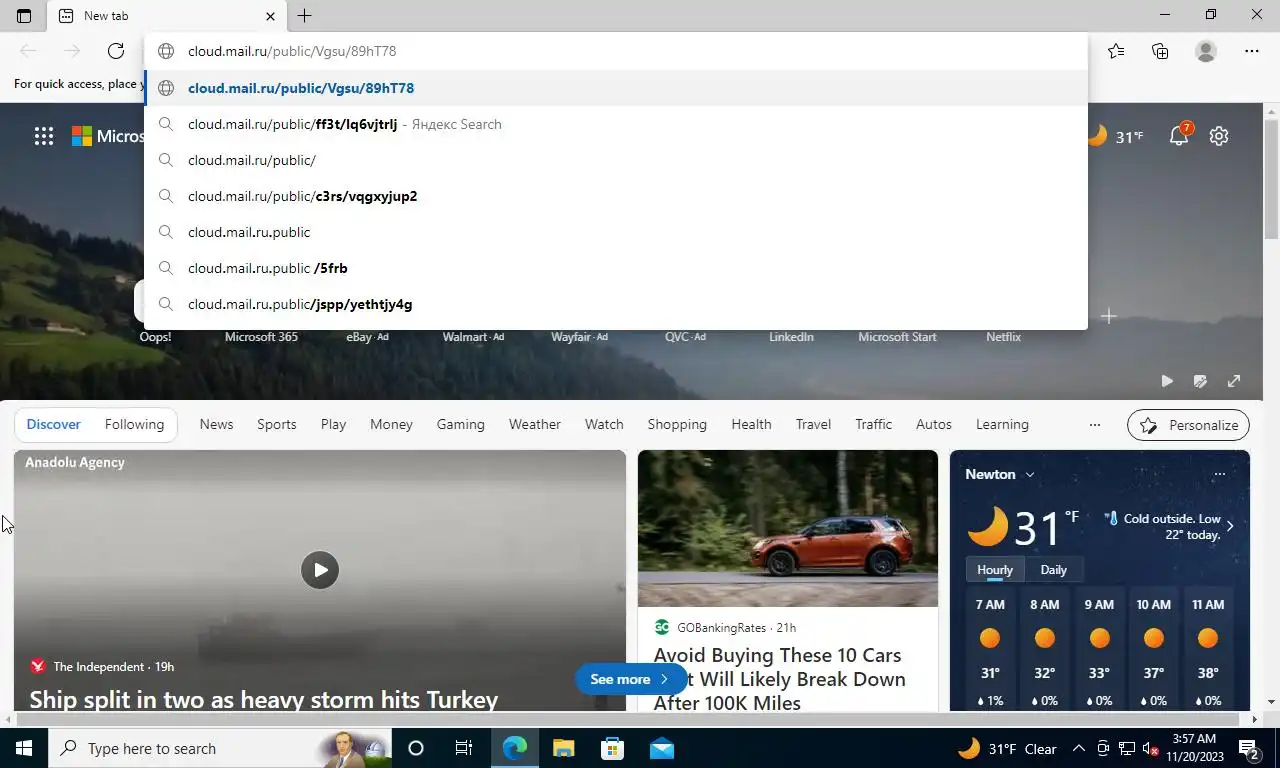Play the background video
The width and height of the screenshot is (1280, 768).
pos(1167,381)
